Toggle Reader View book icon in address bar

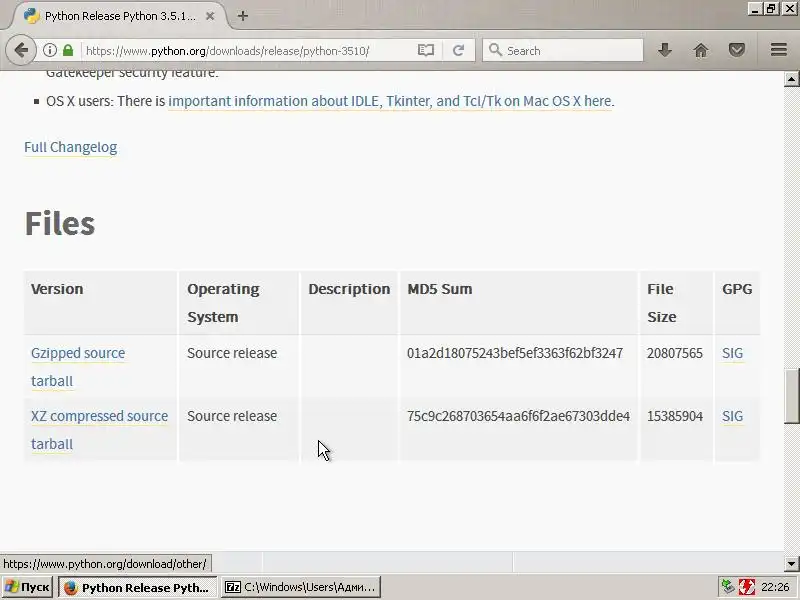tap(426, 50)
